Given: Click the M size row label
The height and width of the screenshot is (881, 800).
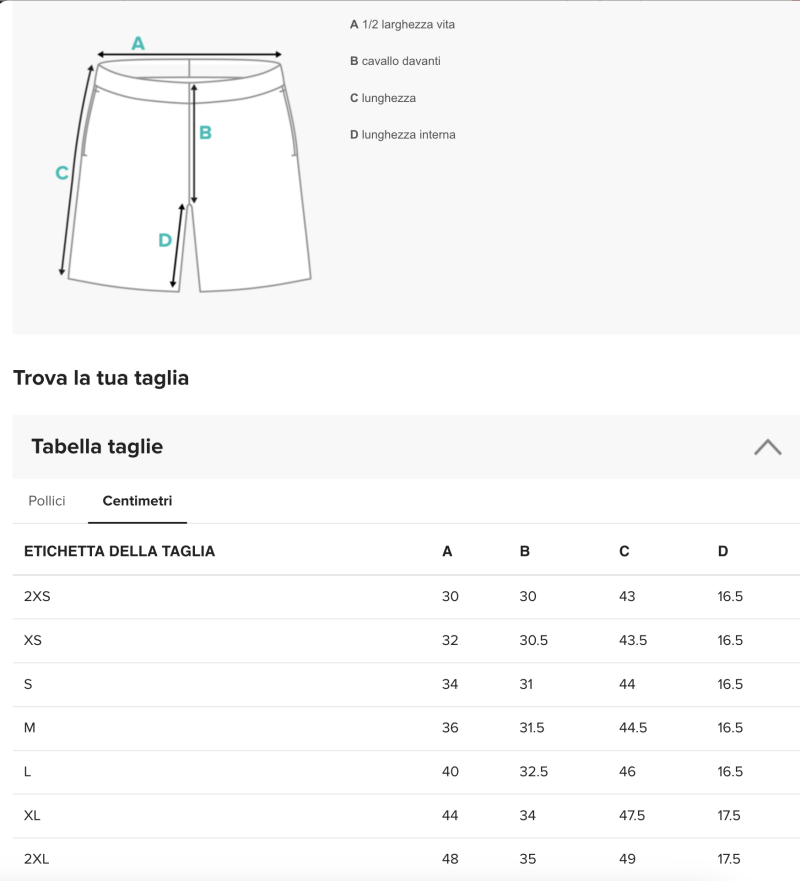Looking at the screenshot, I should point(30,728).
